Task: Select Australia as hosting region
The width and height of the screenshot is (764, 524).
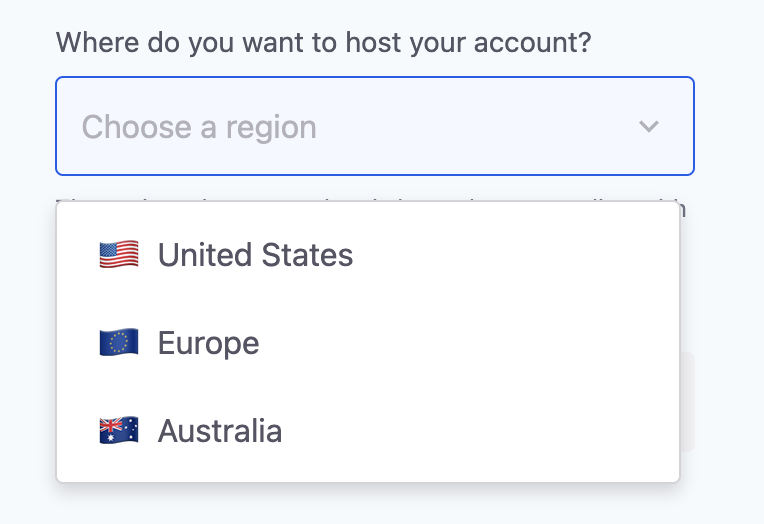Action: point(220,431)
